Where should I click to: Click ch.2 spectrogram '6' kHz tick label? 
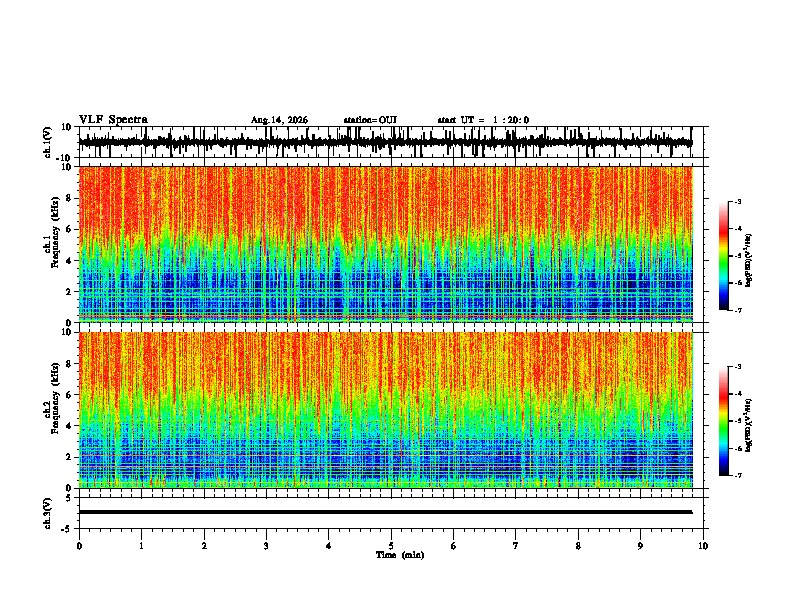(69, 395)
